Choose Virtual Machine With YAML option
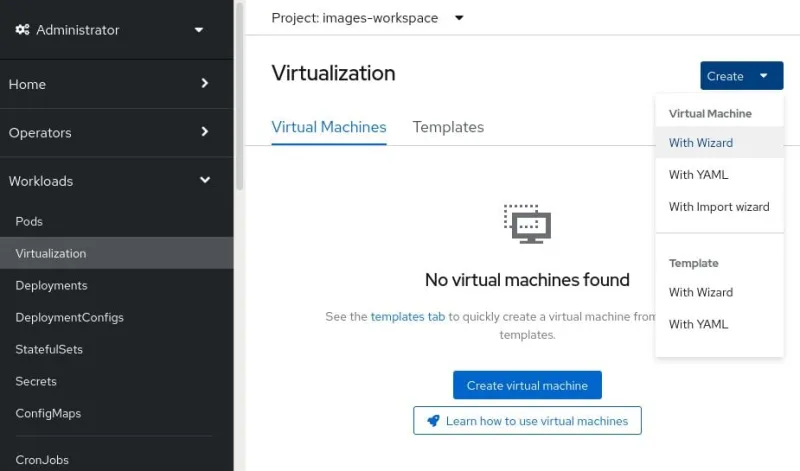The height and width of the screenshot is (471, 800). 699,175
